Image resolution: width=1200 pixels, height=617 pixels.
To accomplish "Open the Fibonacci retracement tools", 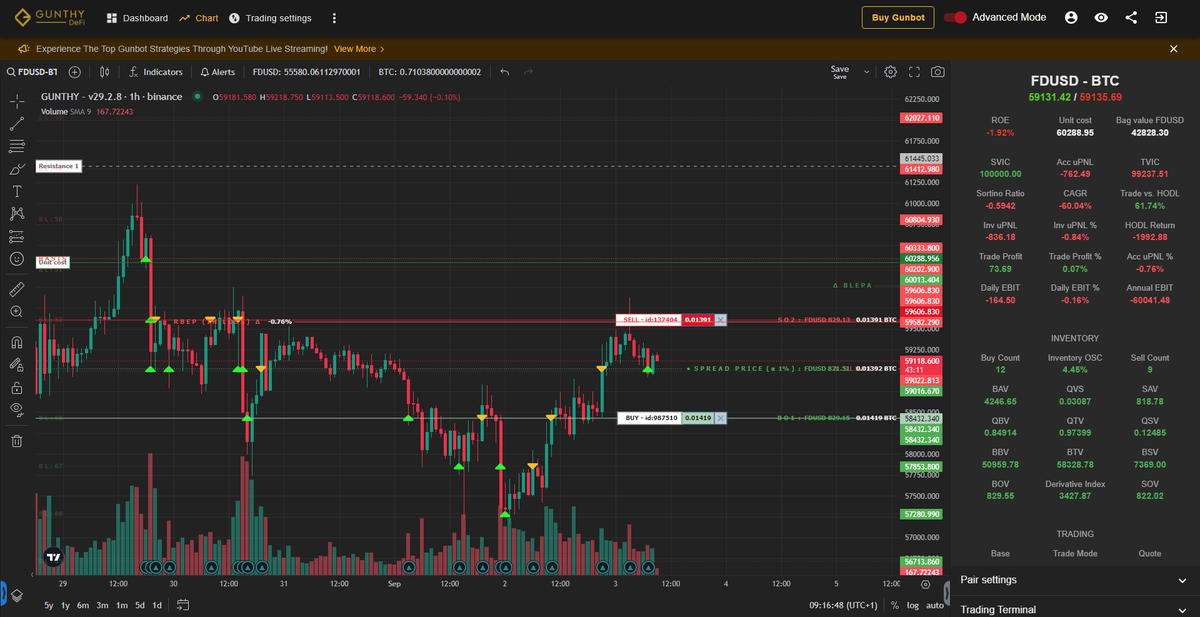I will coord(17,146).
